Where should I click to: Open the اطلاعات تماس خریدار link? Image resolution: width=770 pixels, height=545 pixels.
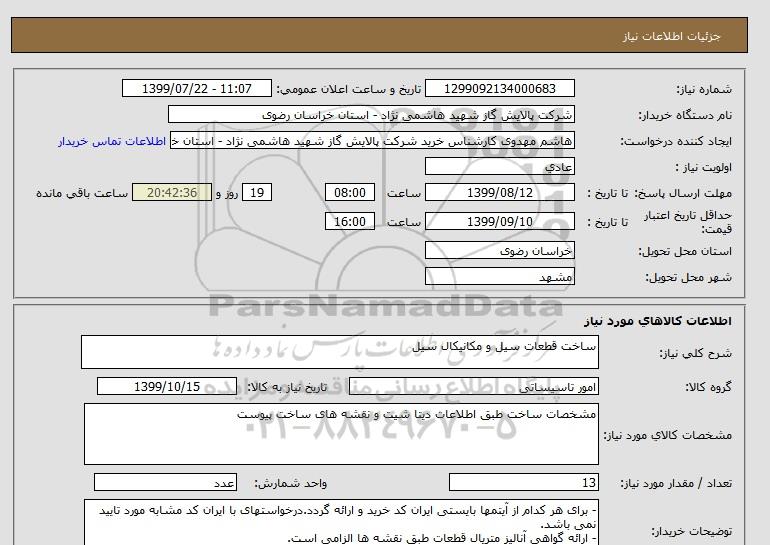click(x=113, y=141)
